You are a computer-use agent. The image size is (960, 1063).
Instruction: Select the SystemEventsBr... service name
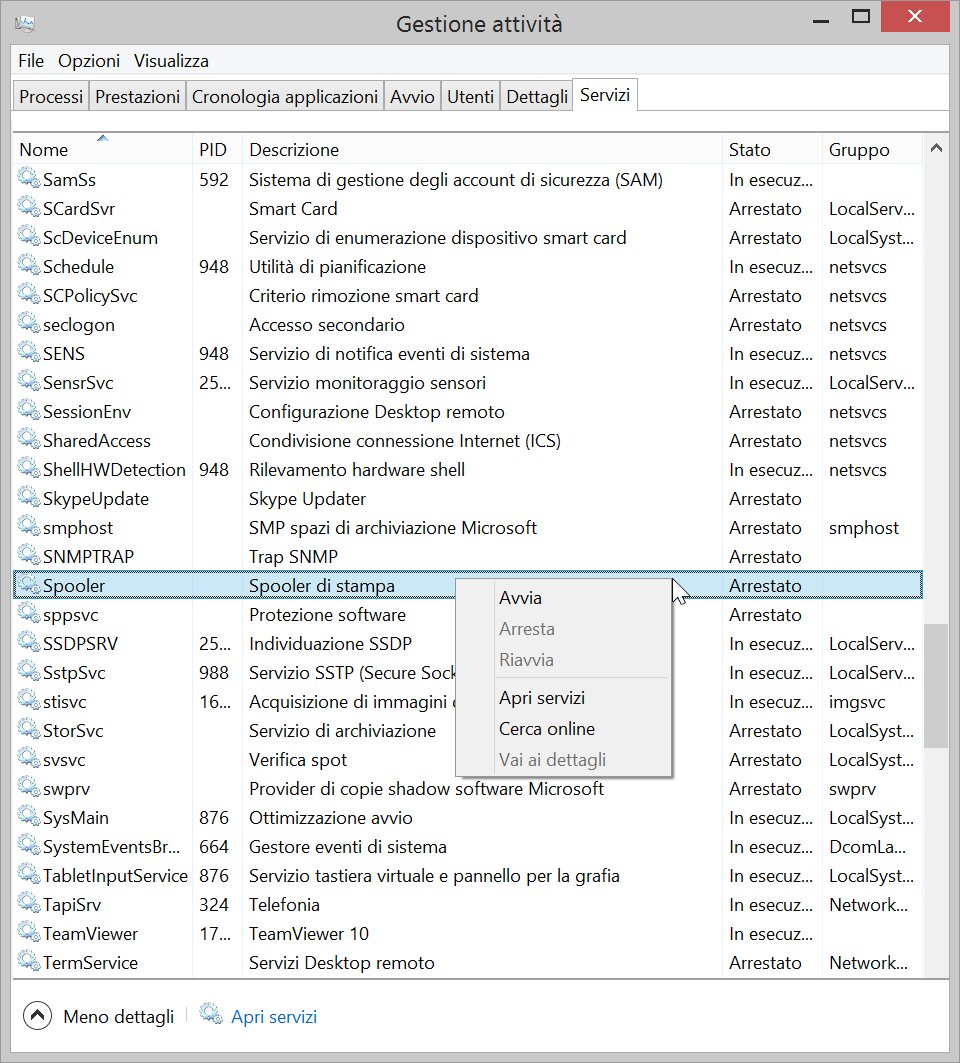(x=112, y=847)
